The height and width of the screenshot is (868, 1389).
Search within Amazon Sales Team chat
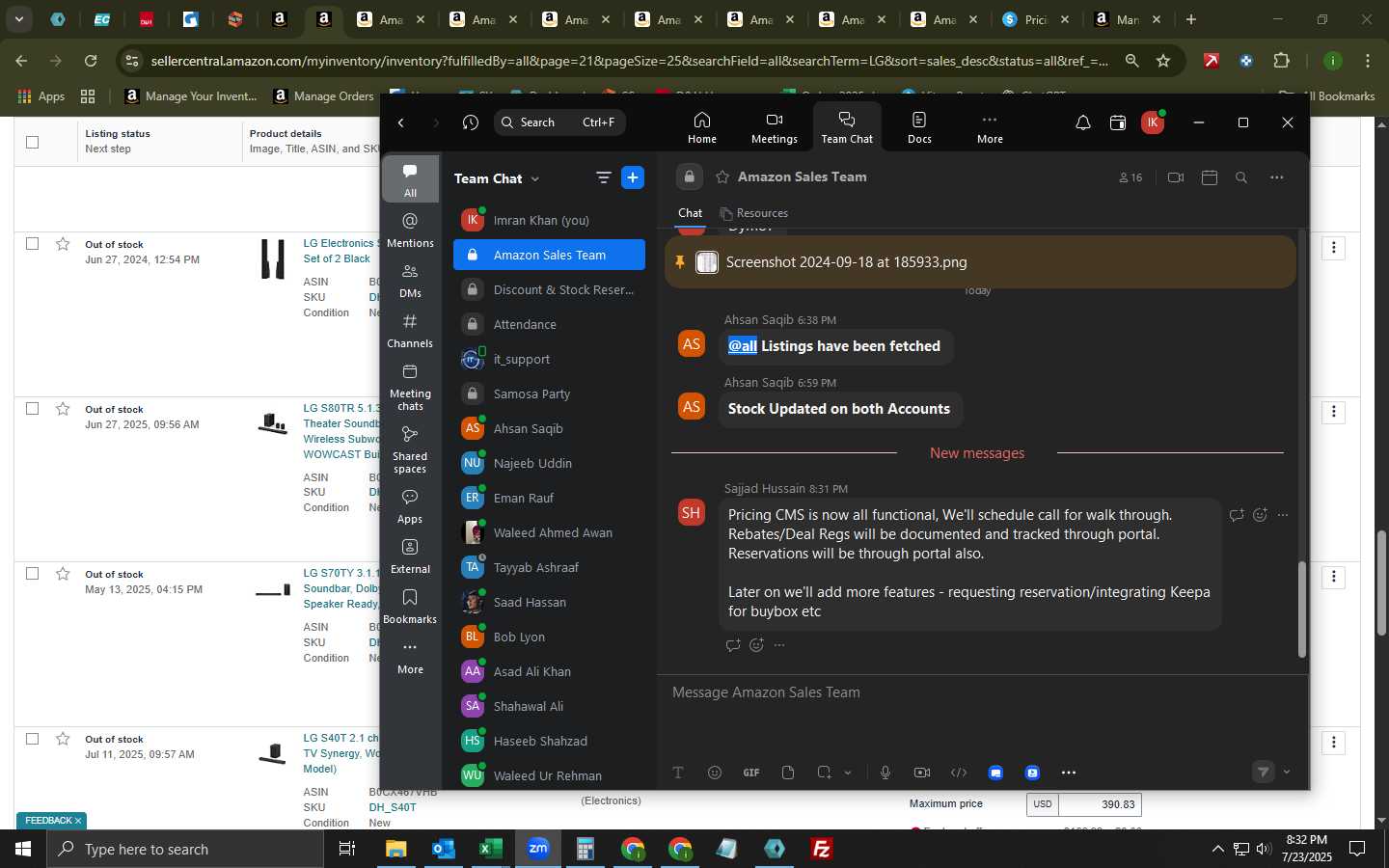pyautogui.click(x=1241, y=177)
